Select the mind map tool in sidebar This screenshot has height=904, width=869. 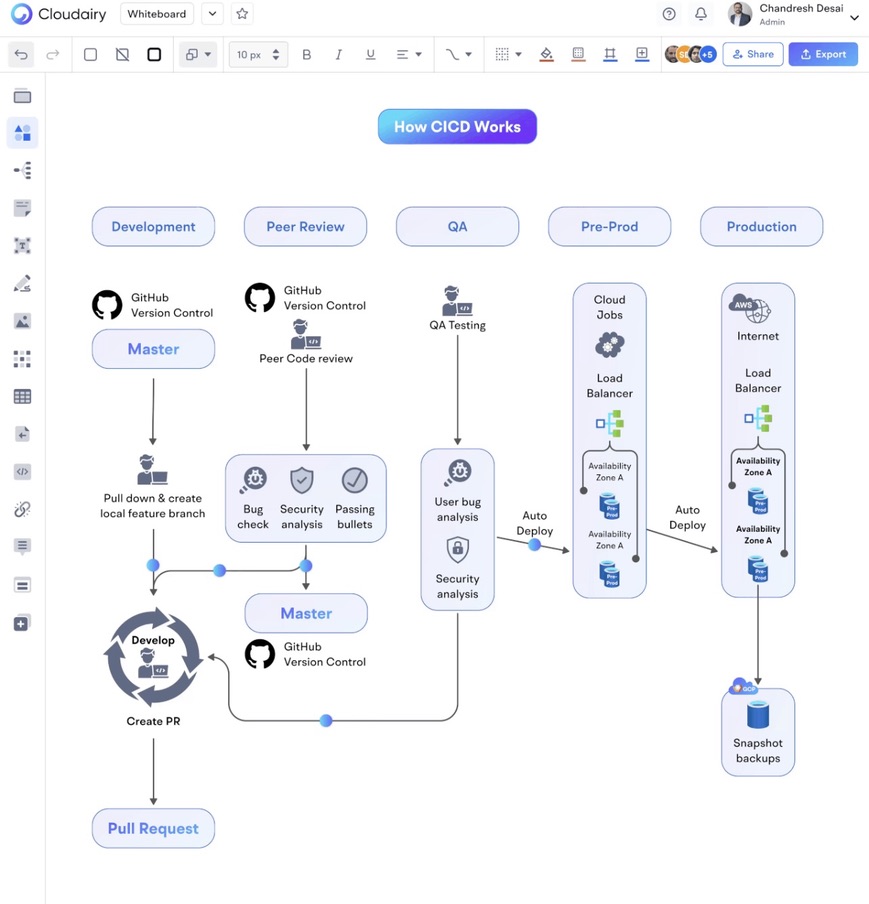point(22,171)
